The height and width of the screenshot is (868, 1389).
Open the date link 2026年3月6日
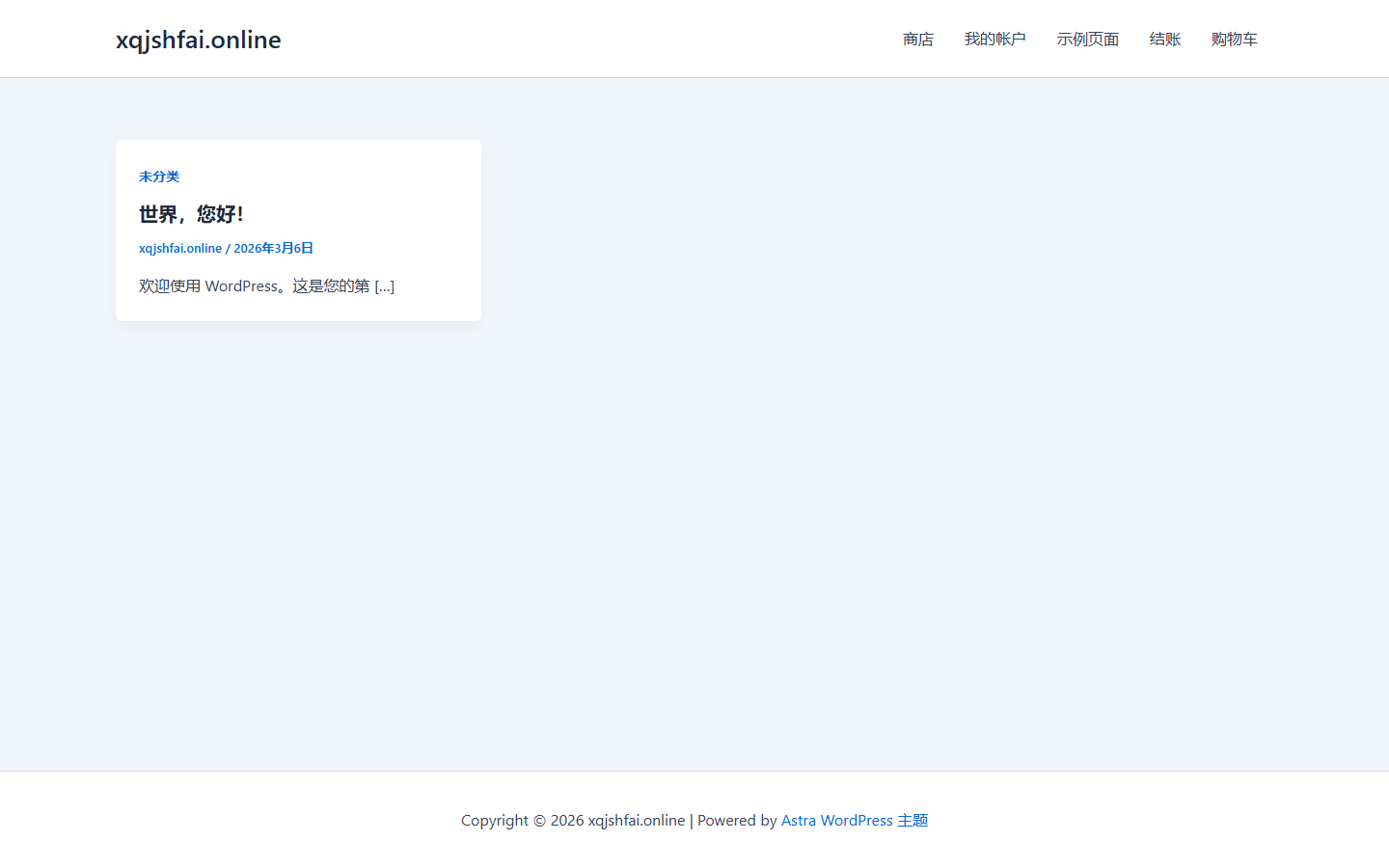click(x=273, y=248)
